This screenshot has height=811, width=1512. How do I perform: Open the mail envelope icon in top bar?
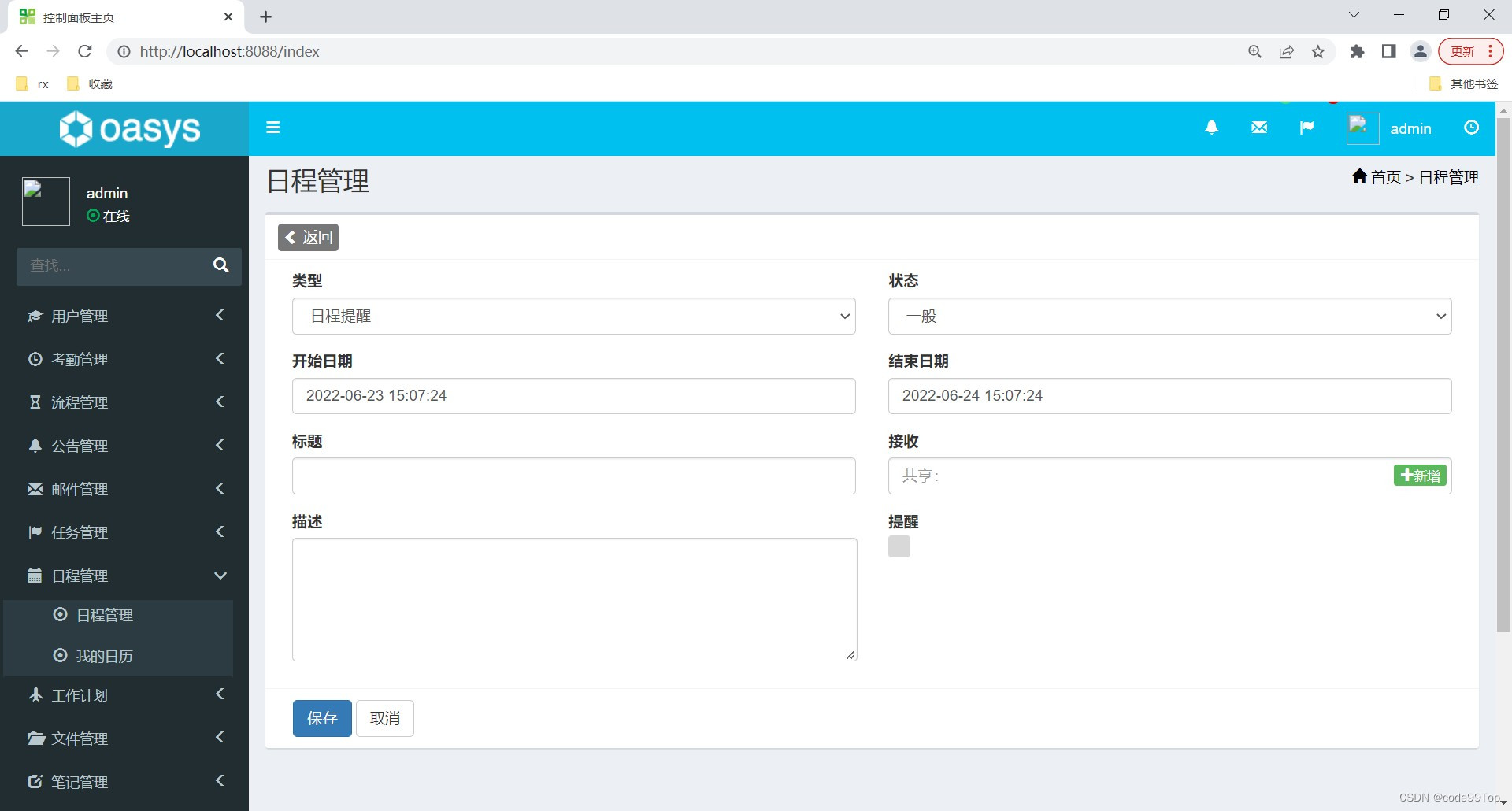(1258, 127)
